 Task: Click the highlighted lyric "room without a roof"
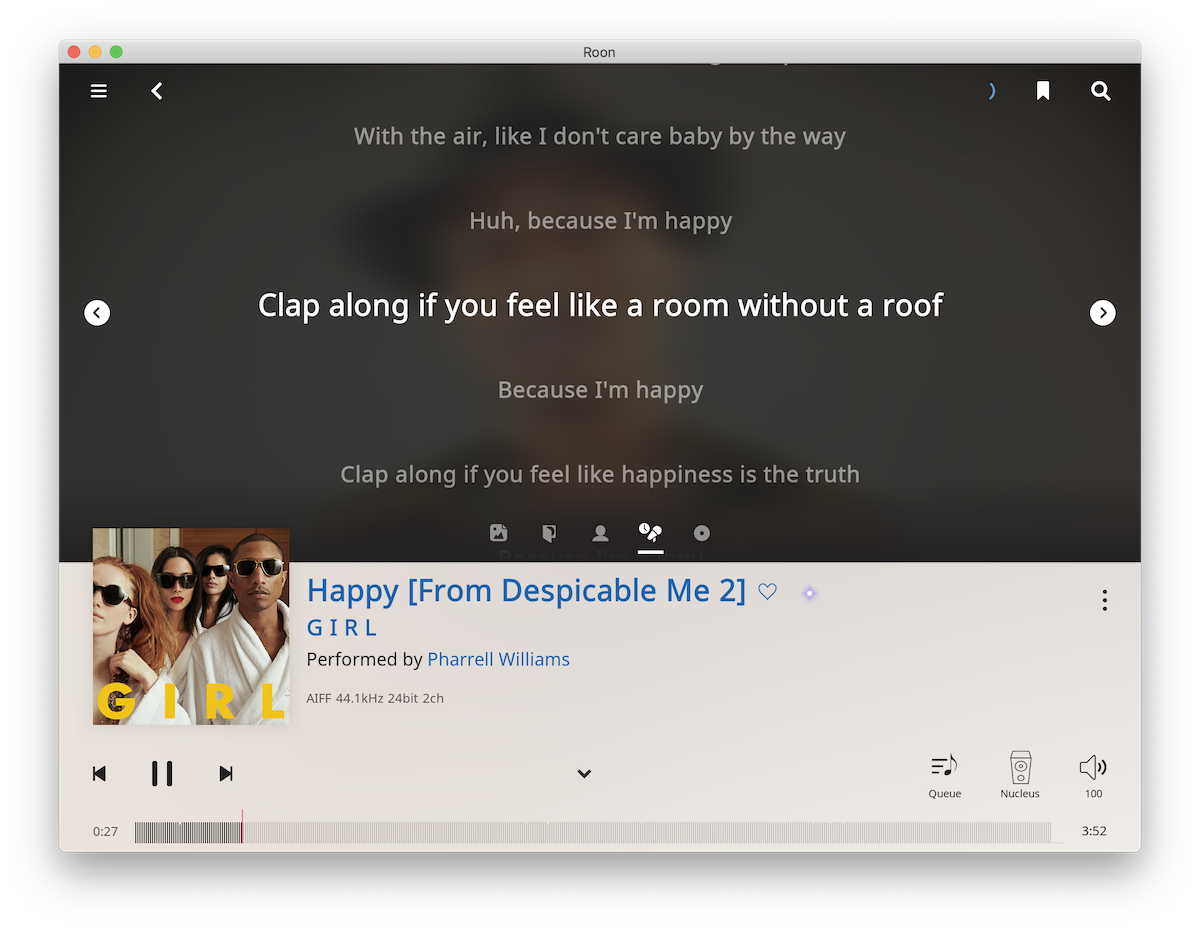click(x=600, y=305)
